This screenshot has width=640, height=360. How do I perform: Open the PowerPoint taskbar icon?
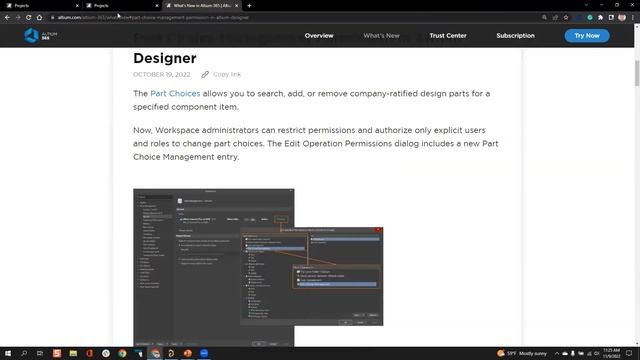(187, 353)
